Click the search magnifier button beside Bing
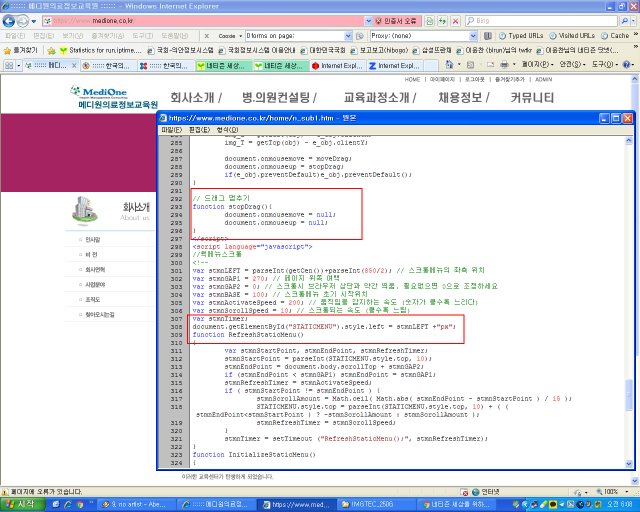The height and width of the screenshot is (512, 640). click(x=625, y=21)
